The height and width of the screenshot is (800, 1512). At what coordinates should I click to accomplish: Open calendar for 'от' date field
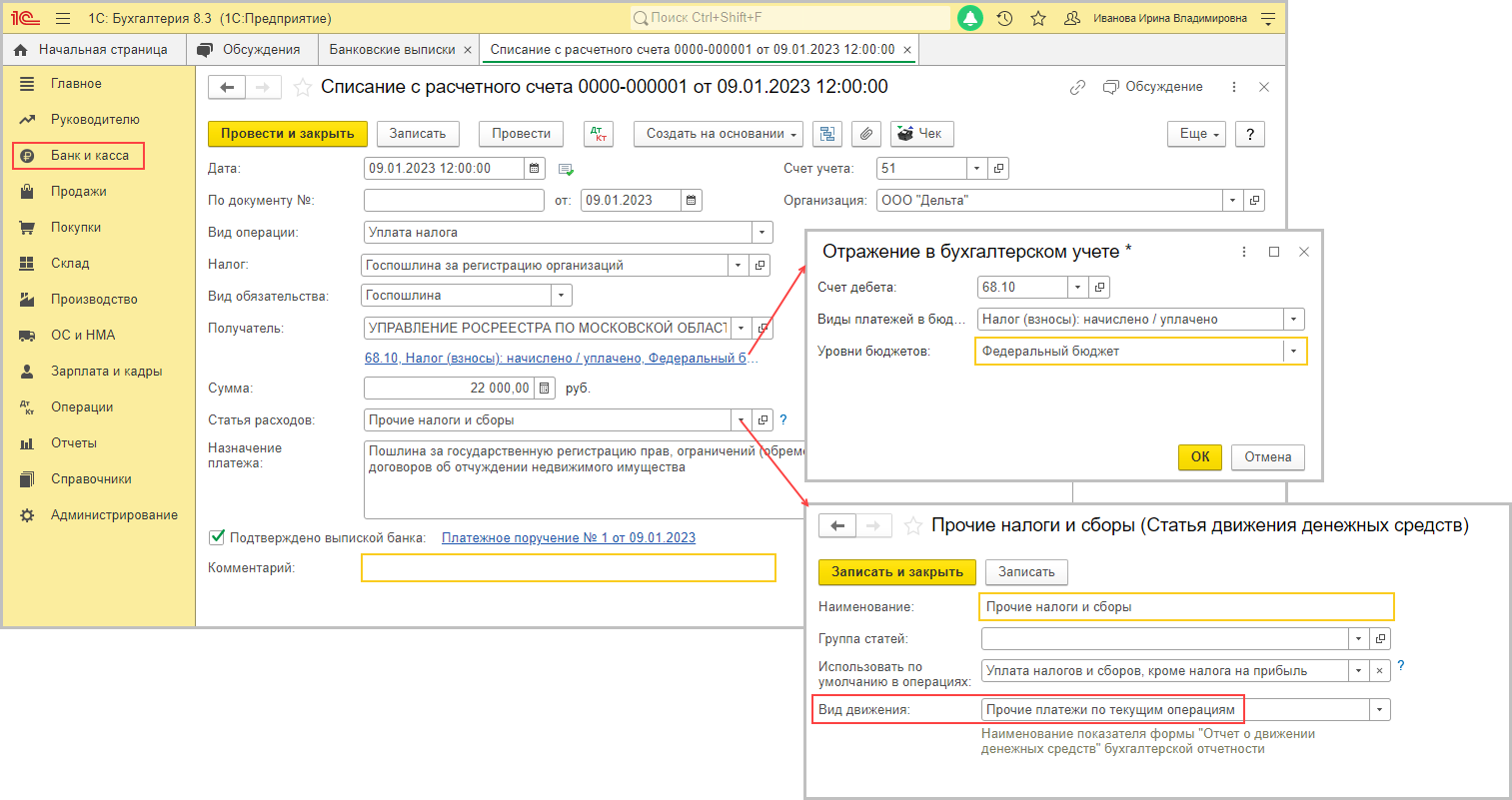pyautogui.click(x=692, y=201)
